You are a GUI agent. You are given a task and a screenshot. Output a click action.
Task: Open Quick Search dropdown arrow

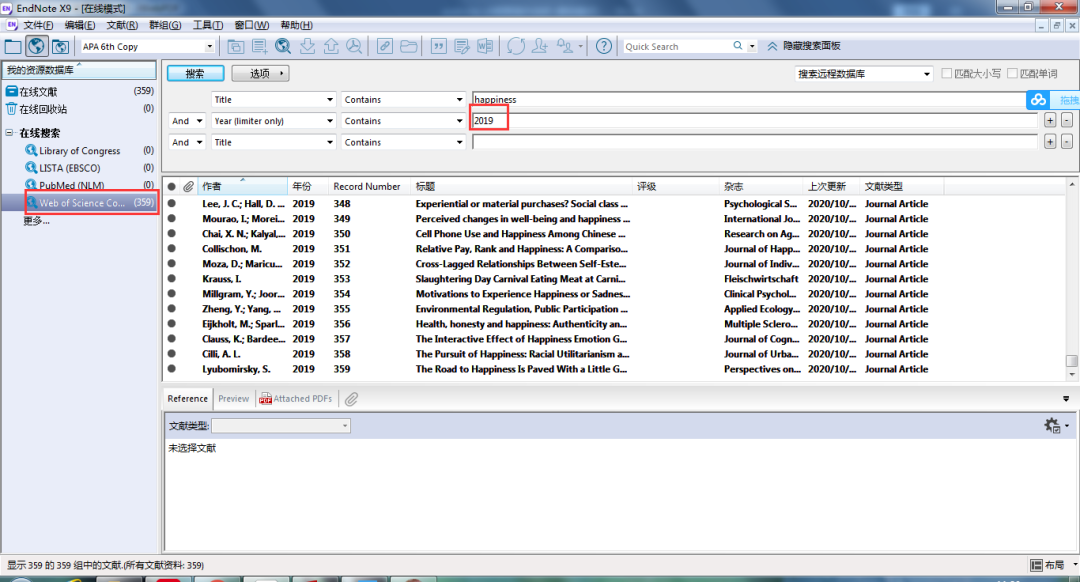752,46
